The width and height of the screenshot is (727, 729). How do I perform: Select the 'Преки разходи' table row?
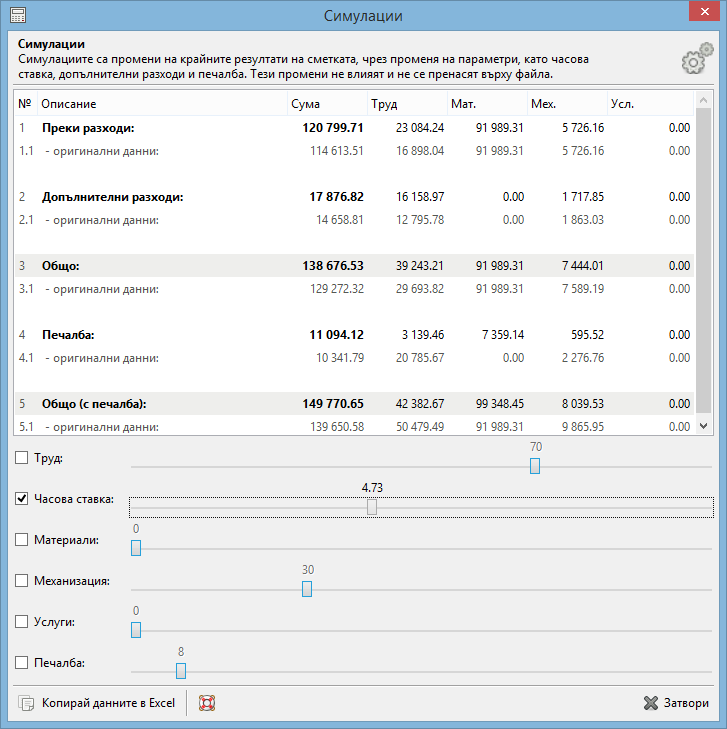point(88,128)
